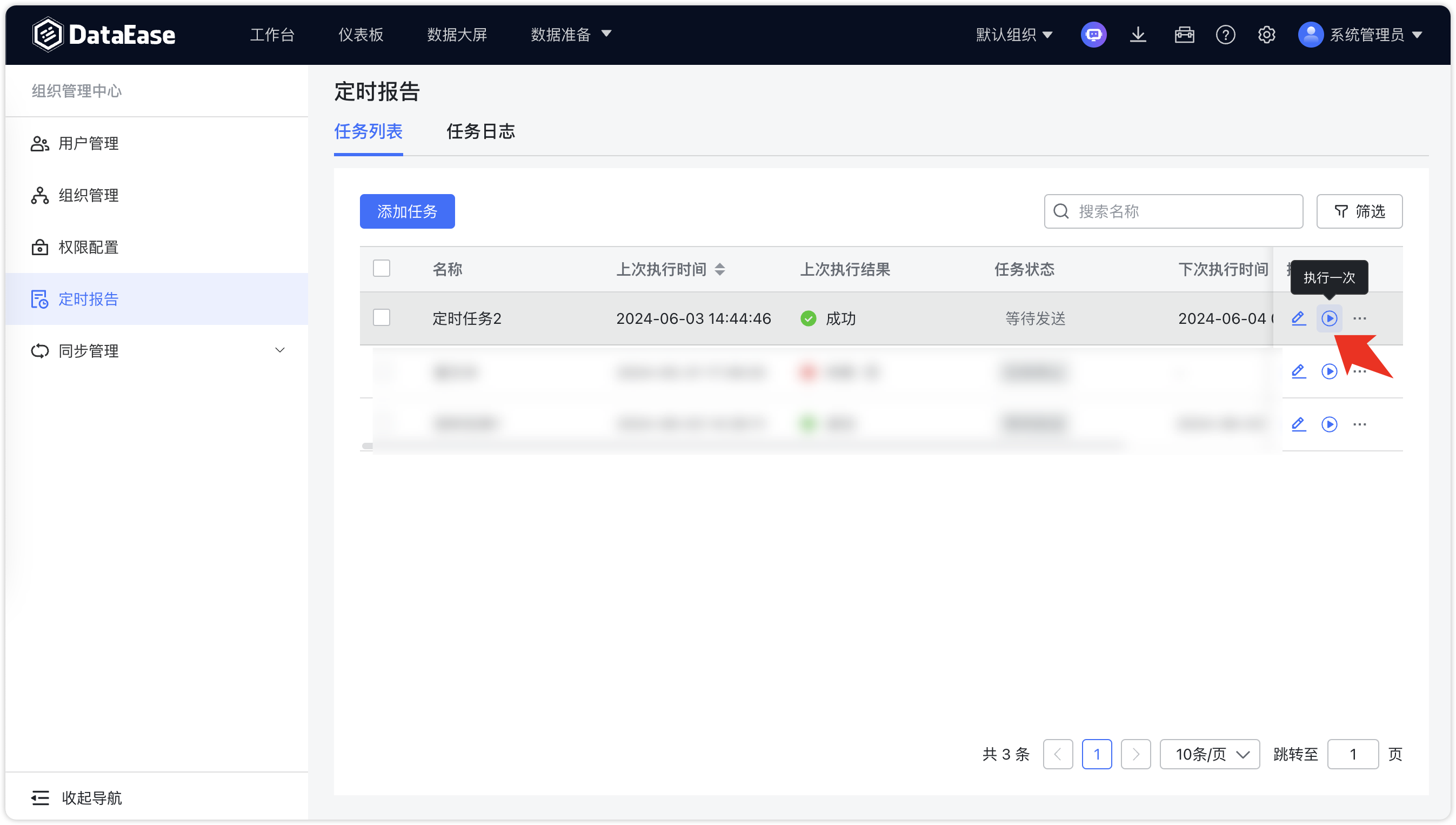This screenshot has width=1456, height=825.
Task: Click the 上次执行结果 column header
Action: tap(844, 269)
